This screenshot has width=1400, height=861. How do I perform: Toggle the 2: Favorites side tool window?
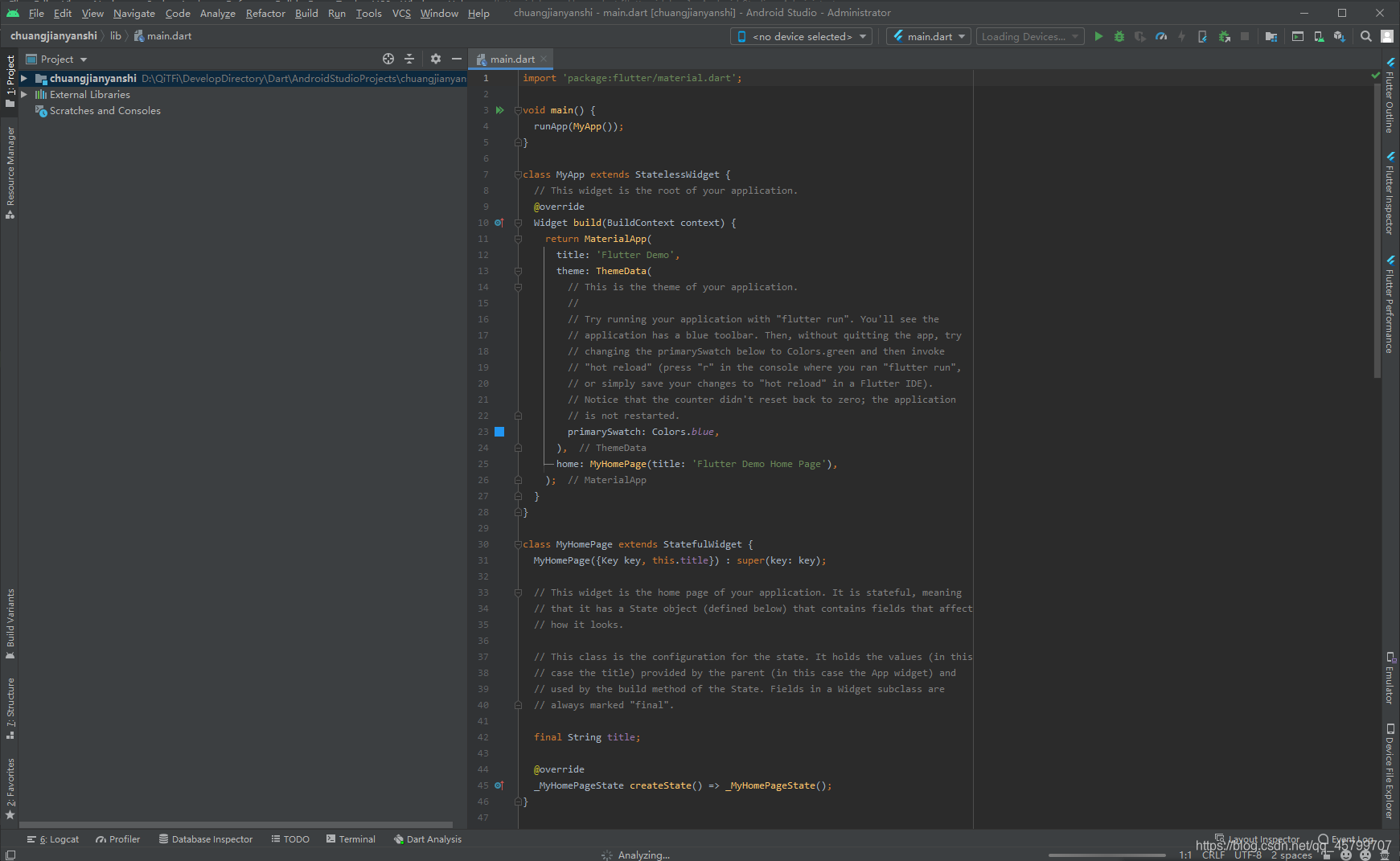pyautogui.click(x=10, y=789)
